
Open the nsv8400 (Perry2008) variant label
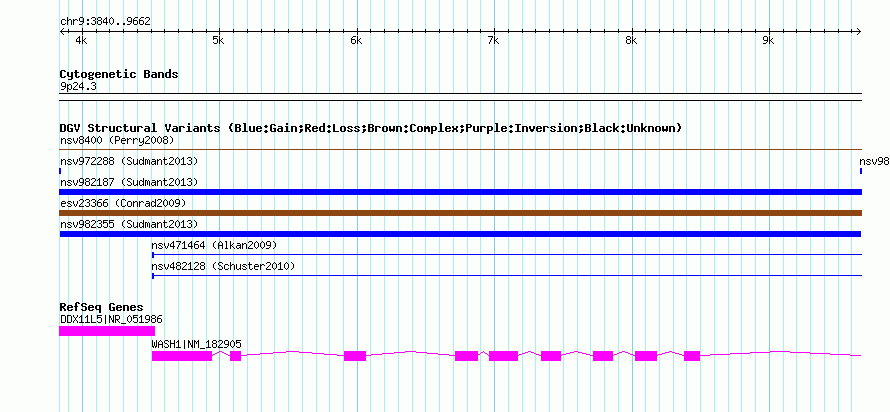click(117, 140)
